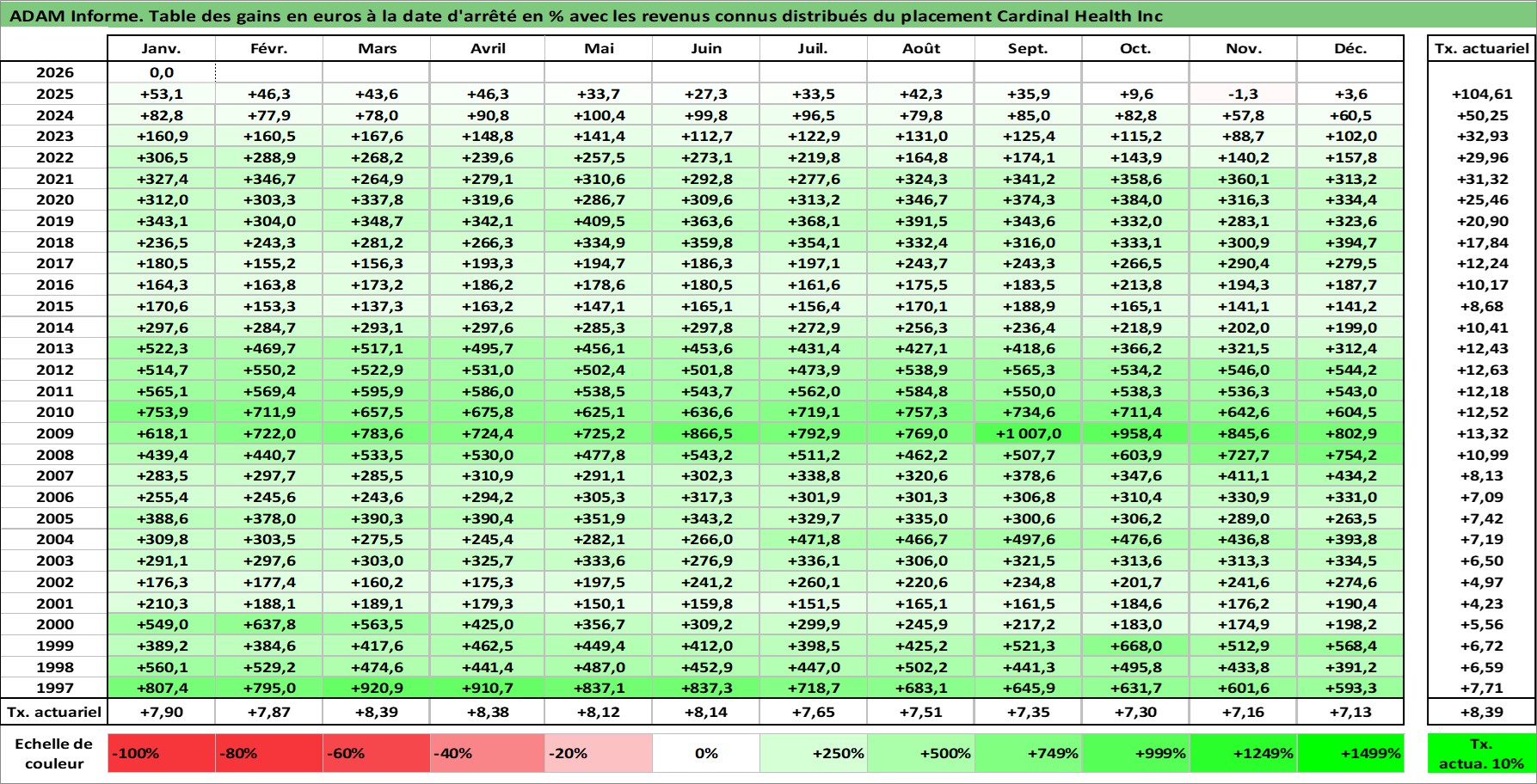Click the -60% color scale swatch

(377, 753)
